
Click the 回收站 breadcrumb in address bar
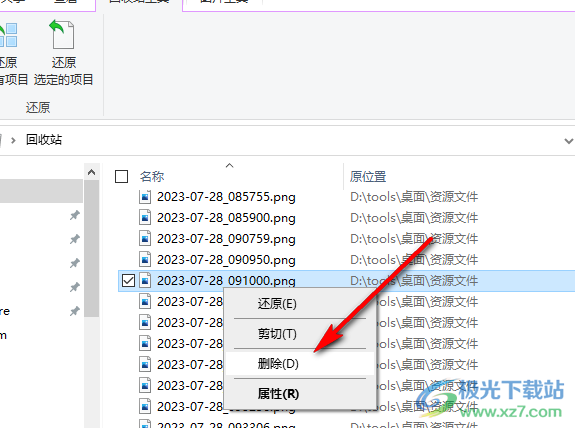coord(44,140)
